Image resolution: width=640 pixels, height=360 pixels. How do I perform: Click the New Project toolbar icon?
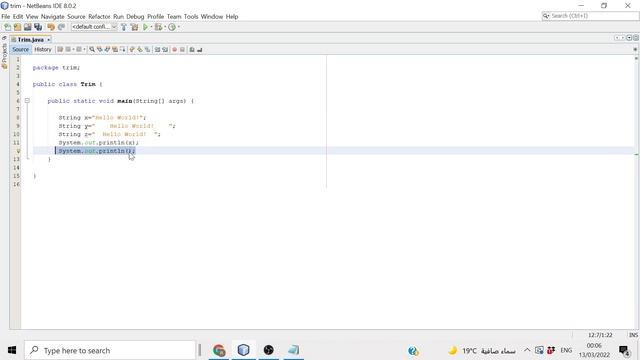click(18, 27)
